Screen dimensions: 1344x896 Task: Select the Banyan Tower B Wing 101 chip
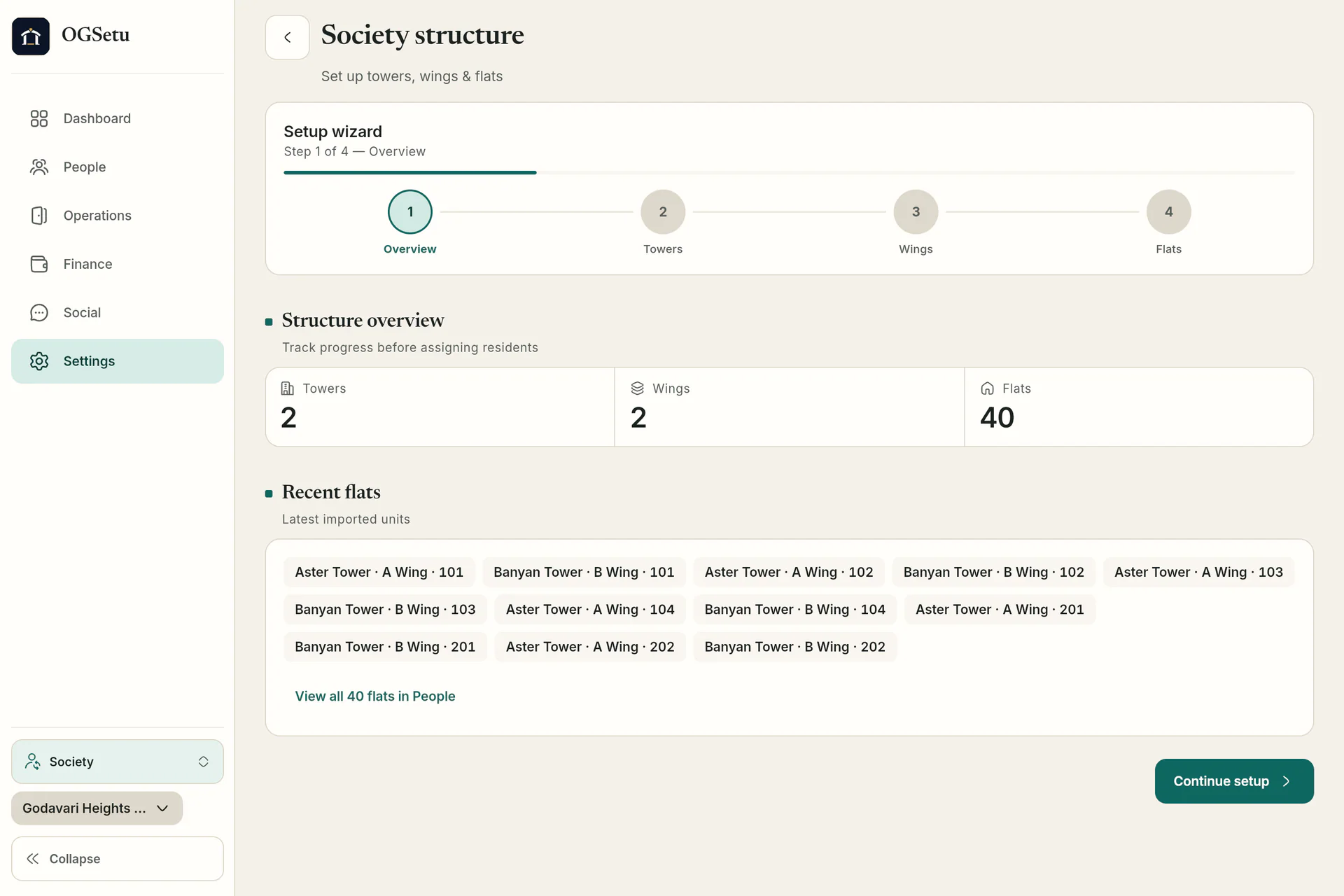(x=584, y=572)
